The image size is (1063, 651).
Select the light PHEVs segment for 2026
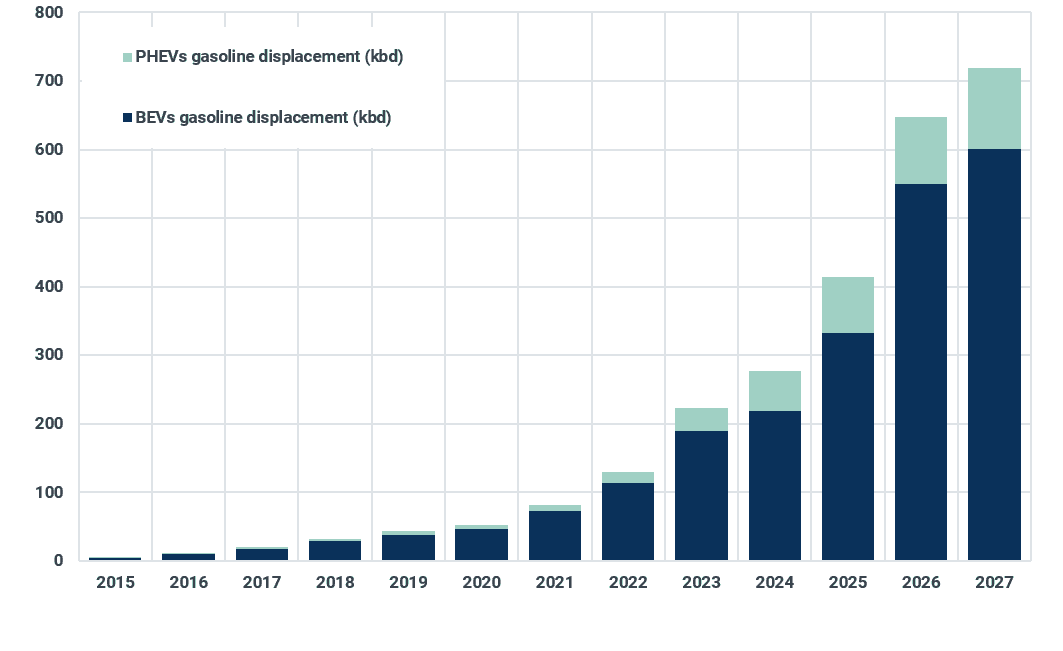point(921,151)
